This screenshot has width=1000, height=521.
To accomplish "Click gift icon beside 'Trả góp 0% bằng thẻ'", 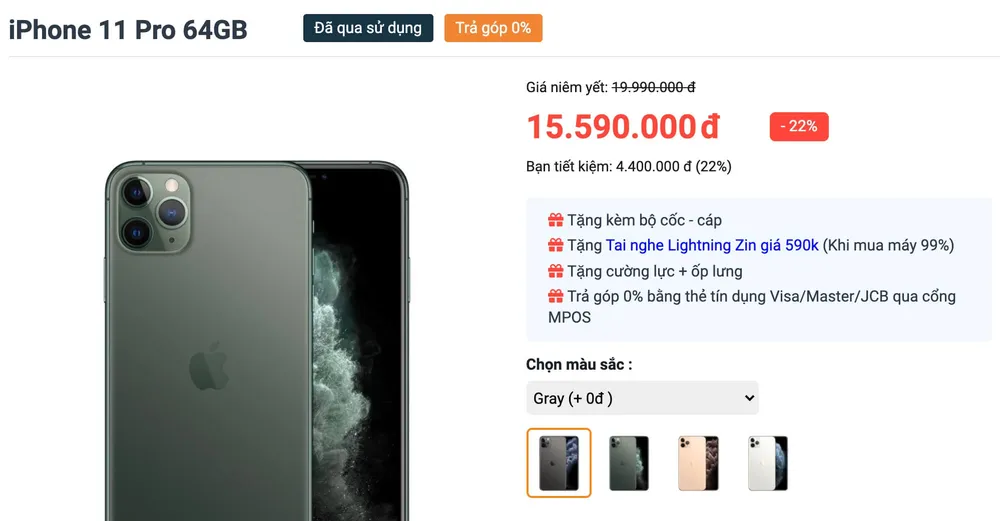I will coord(555,297).
